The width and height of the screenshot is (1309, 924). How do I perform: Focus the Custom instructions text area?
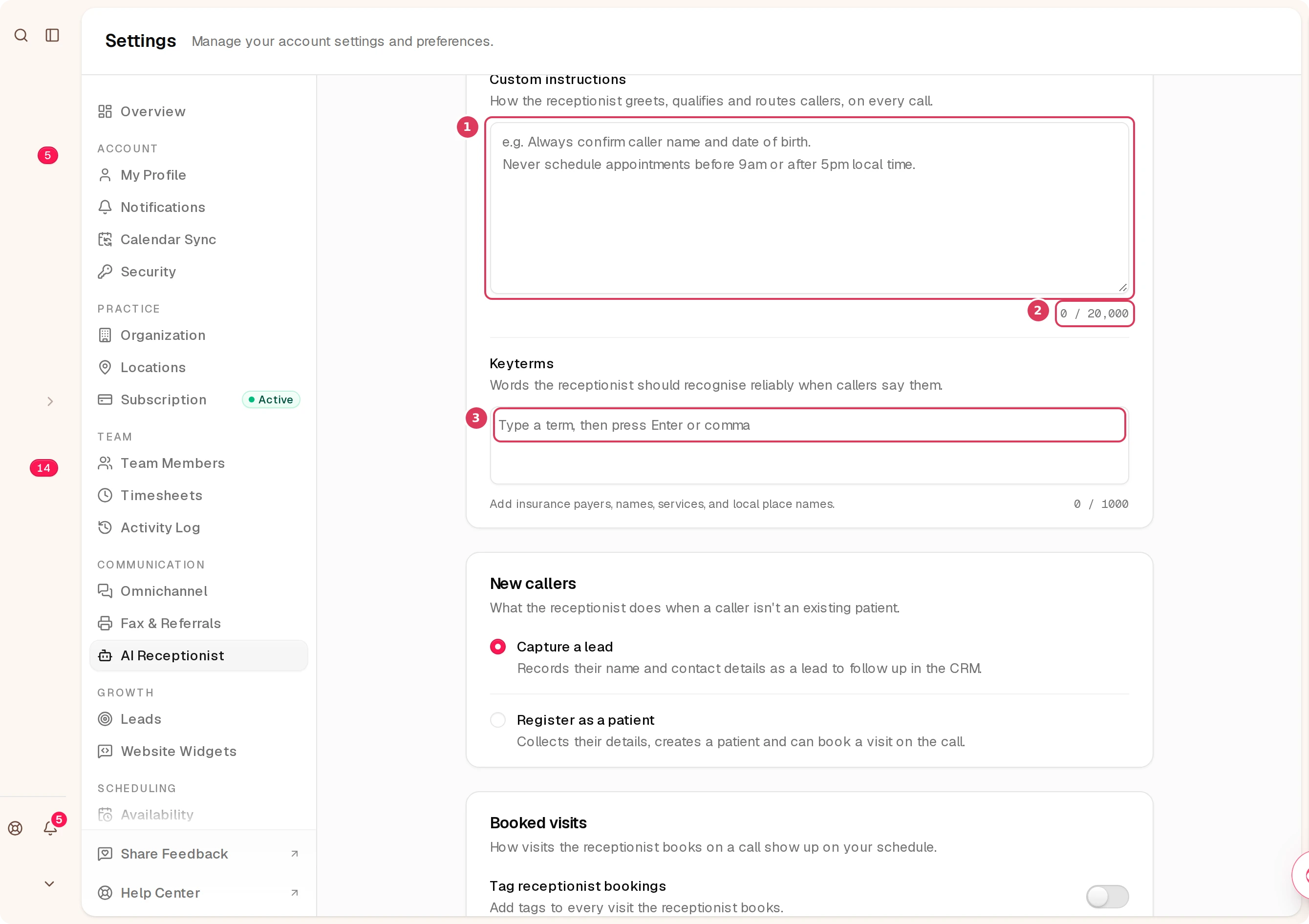809,208
